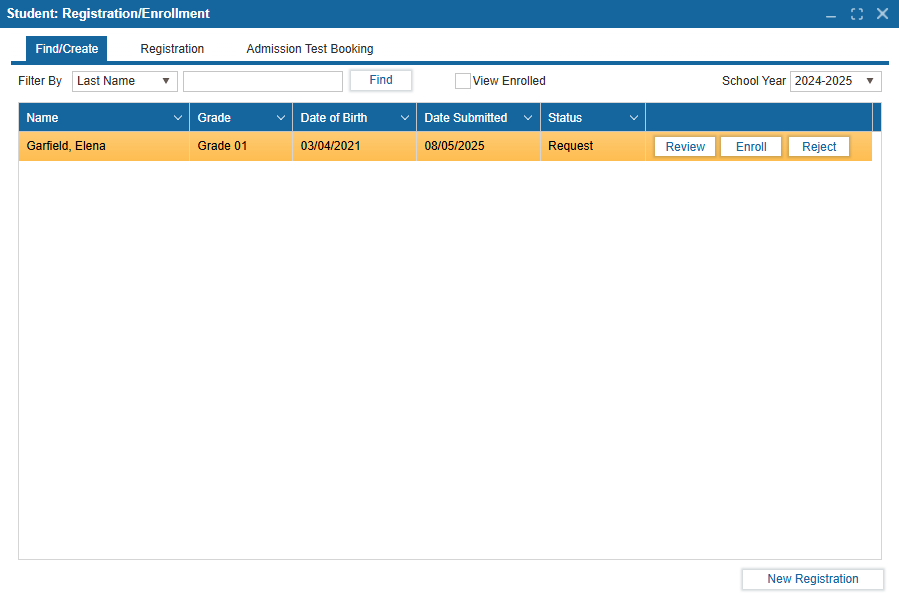The image size is (899, 595).
Task: Open the Date of Birth column chevron
Action: click(x=405, y=118)
